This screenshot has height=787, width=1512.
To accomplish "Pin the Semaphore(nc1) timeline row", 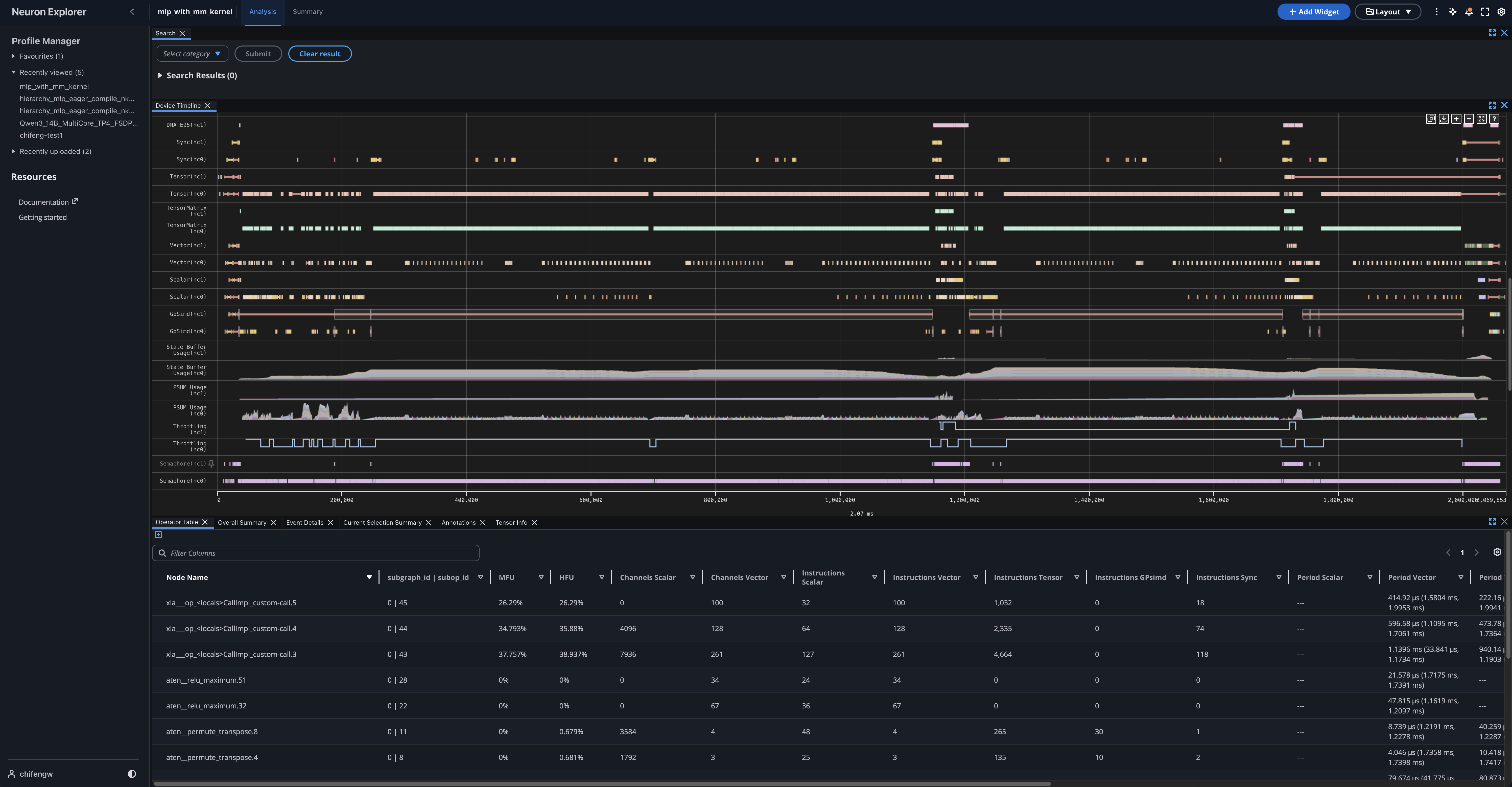I will point(211,464).
